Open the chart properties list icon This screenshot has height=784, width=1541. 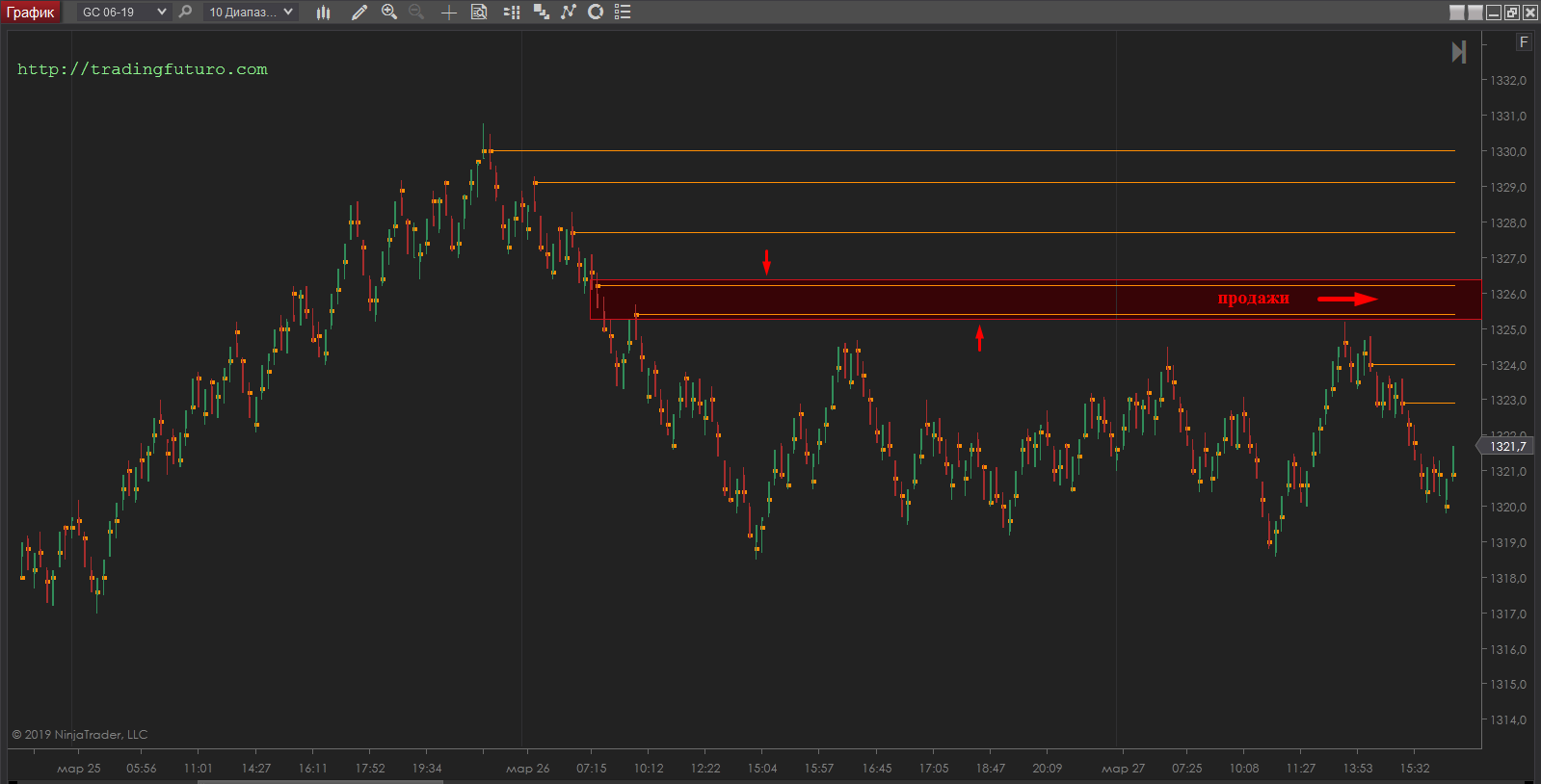click(623, 13)
